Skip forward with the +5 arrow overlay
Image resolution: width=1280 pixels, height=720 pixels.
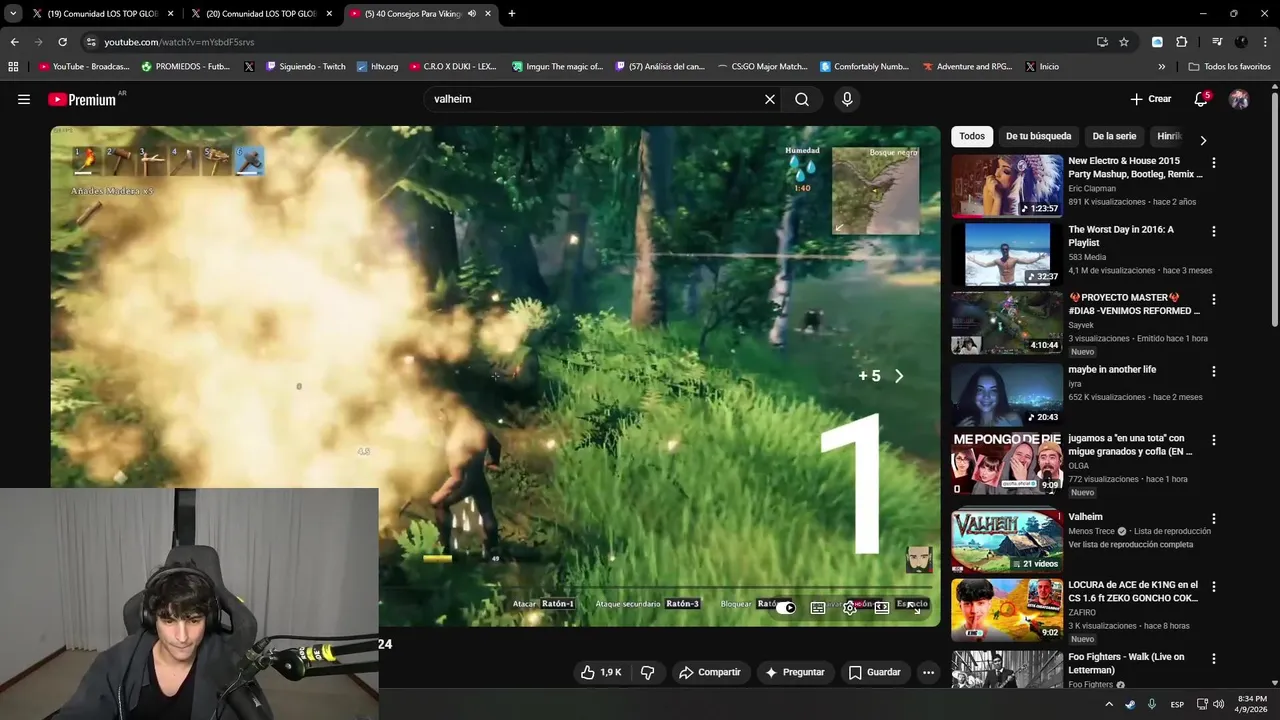point(898,376)
